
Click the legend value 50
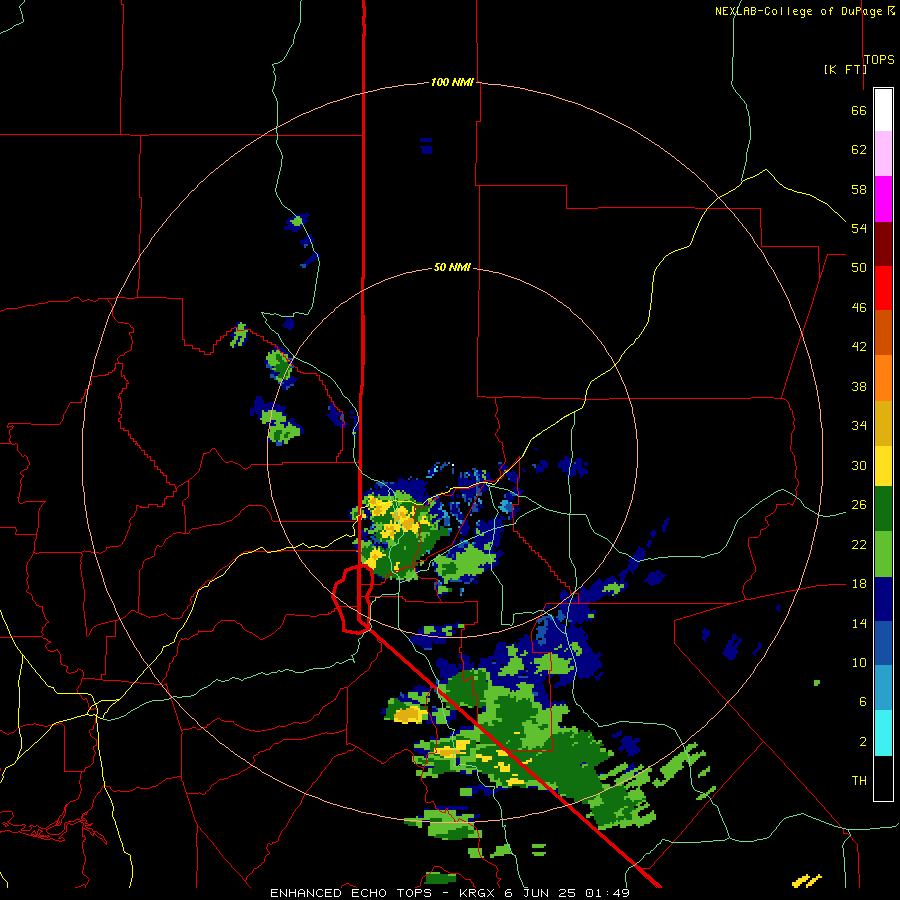point(859,268)
